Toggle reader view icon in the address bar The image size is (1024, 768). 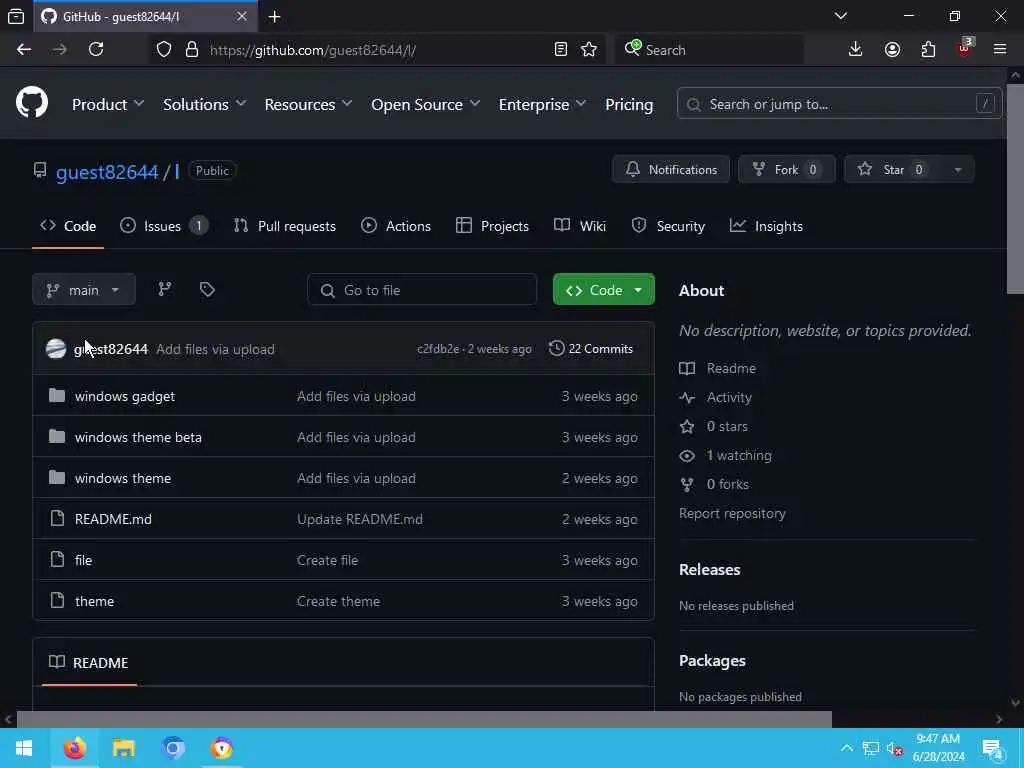coord(560,49)
